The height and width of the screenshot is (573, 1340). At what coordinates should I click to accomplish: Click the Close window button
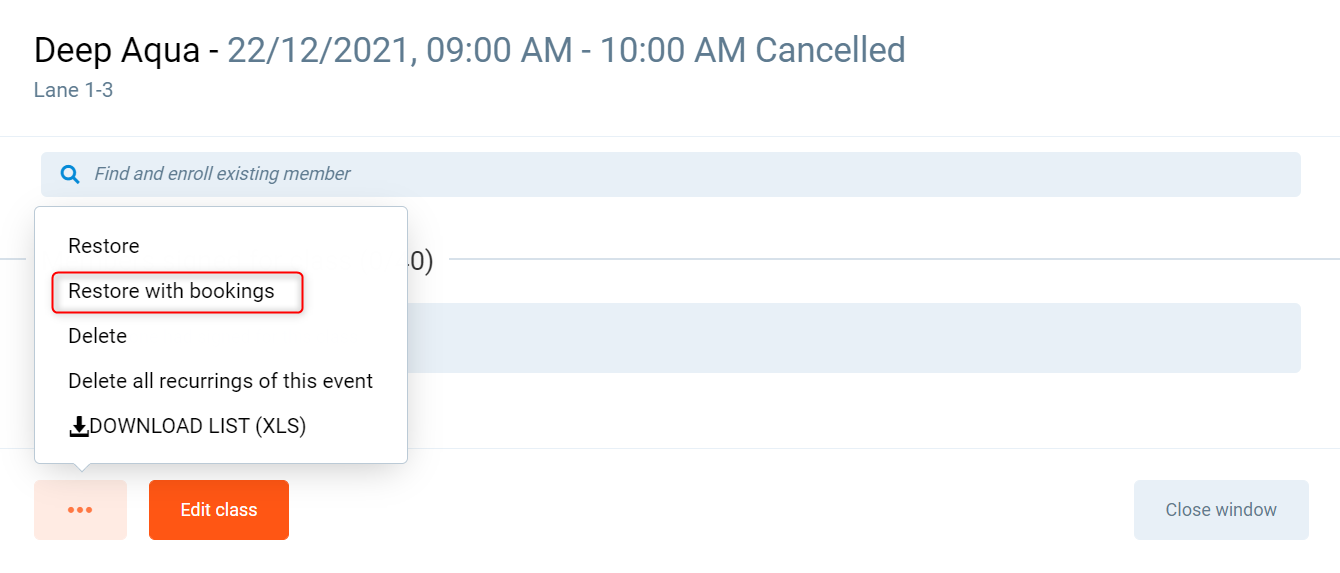pyautogui.click(x=1221, y=510)
